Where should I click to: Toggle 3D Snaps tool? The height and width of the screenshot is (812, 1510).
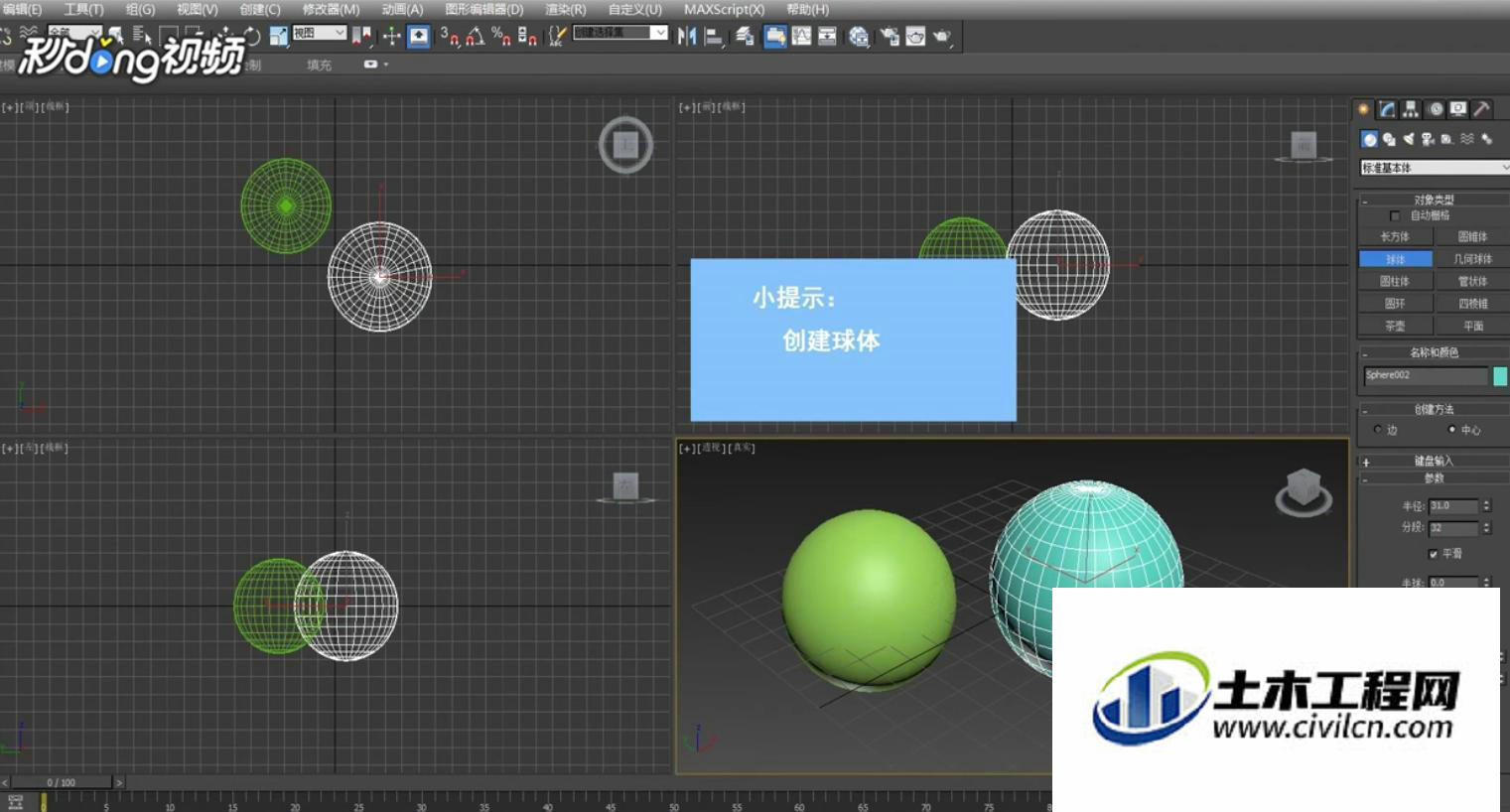pos(450,37)
